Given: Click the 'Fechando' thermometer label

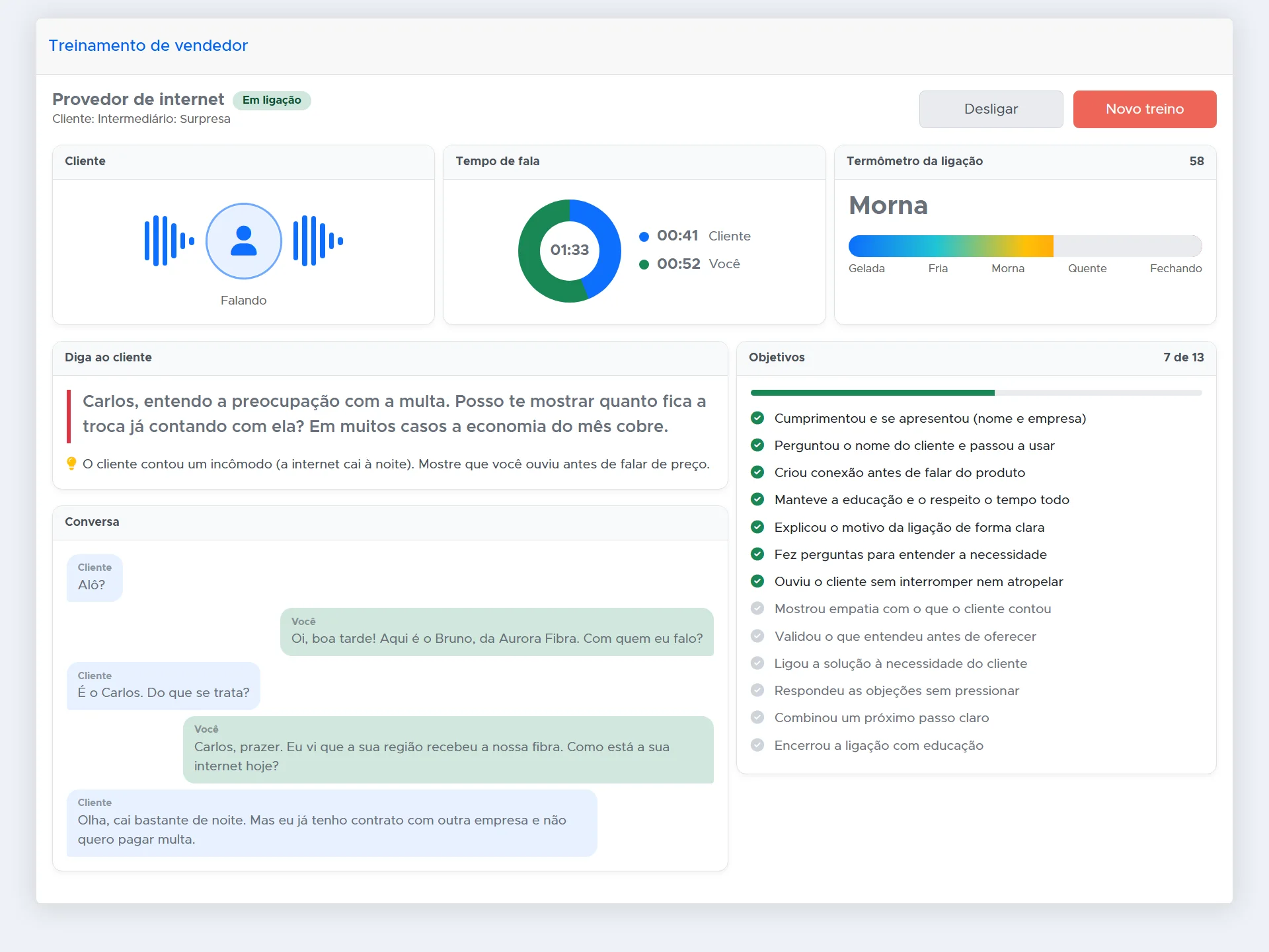Looking at the screenshot, I should coord(1176,268).
